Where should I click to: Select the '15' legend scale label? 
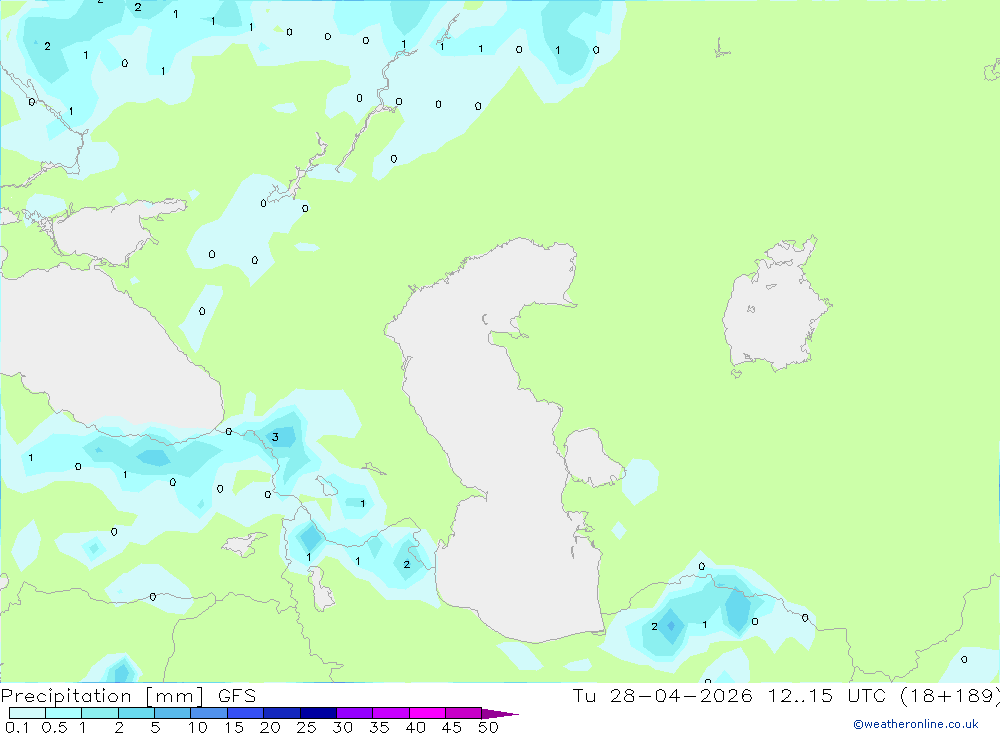pyautogui.click(x=234, y=727)
